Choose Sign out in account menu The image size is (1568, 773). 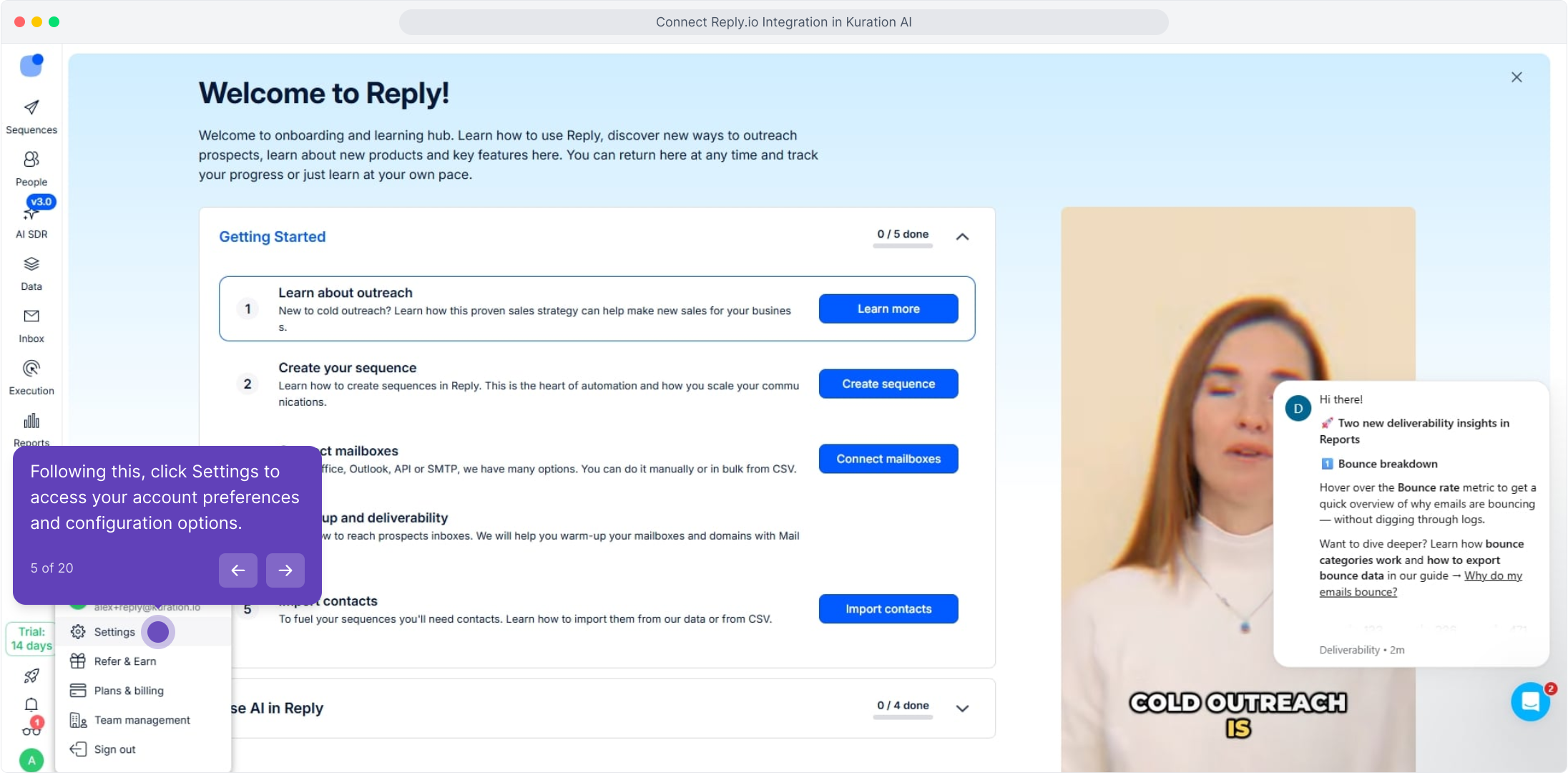143,749
